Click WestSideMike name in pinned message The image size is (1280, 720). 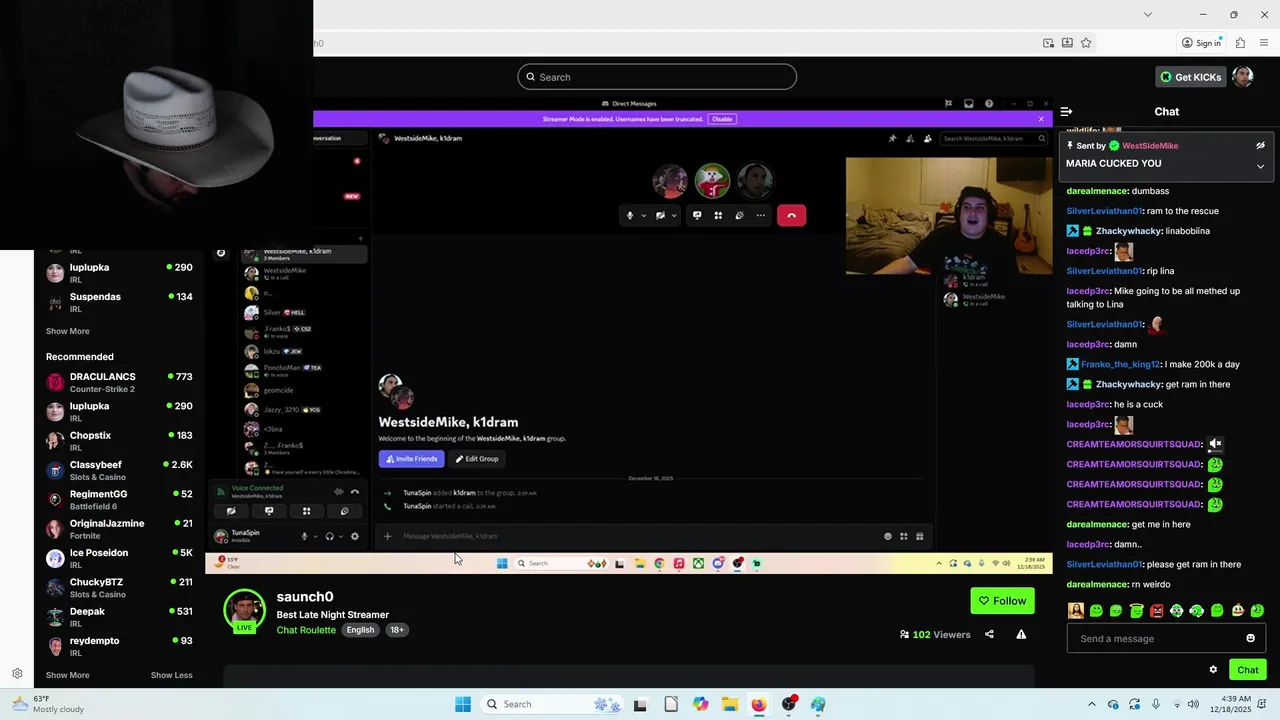coord(1150,146)
